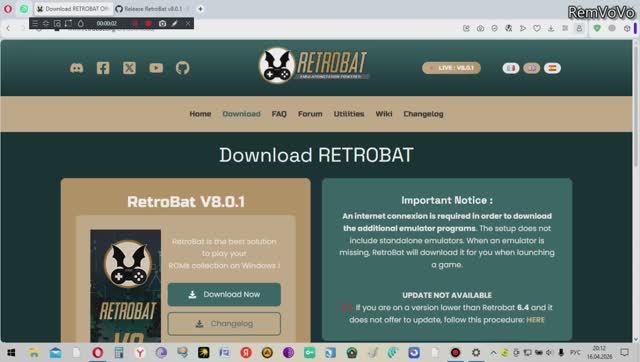Image resolution: width=640 pixels, height=362 pixels.
Task: Select the Download menu item
Action: coord(241,114)
